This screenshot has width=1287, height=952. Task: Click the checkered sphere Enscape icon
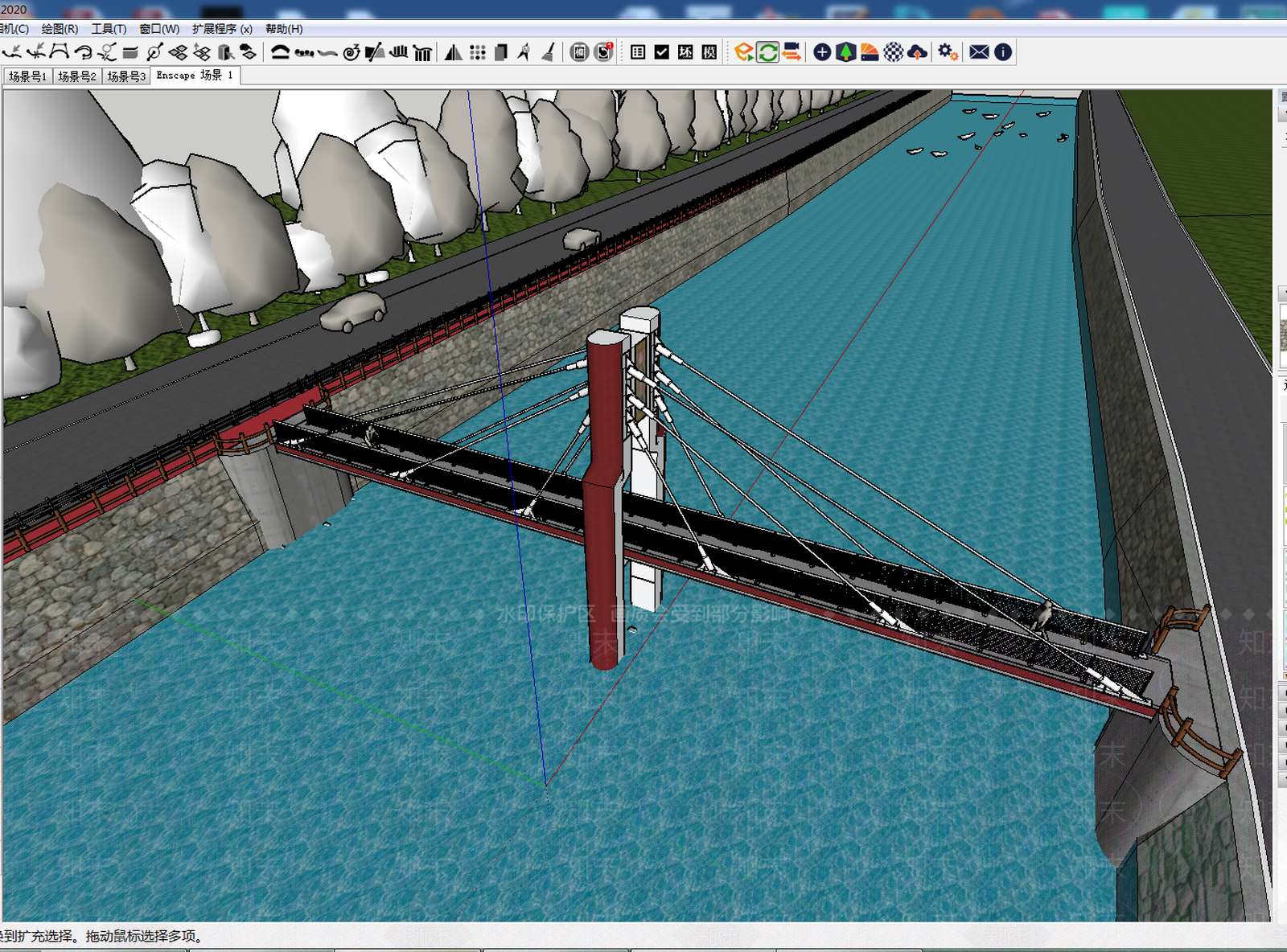(894, 52)
